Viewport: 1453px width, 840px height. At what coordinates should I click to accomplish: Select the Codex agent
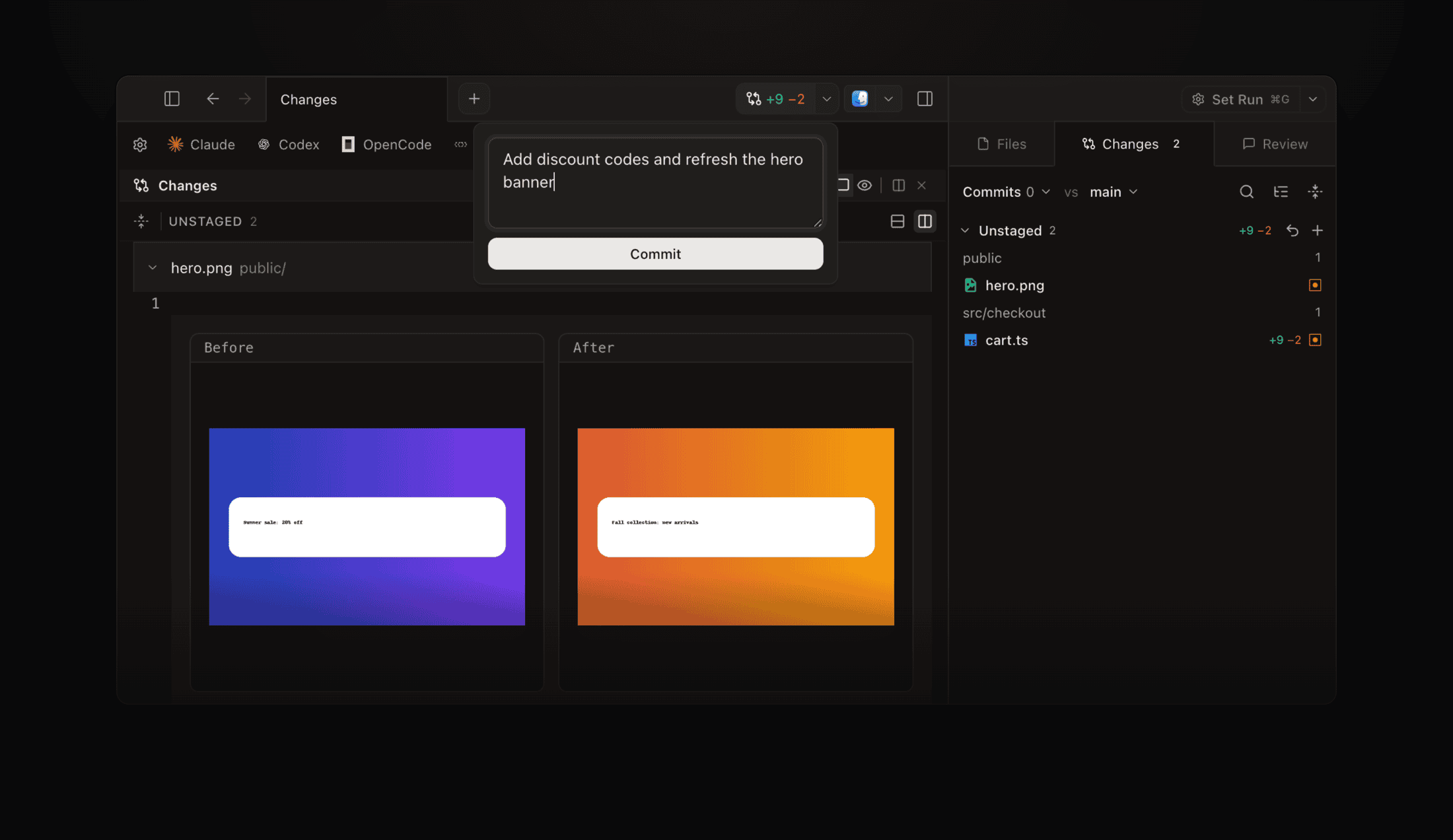click(289, 145)
